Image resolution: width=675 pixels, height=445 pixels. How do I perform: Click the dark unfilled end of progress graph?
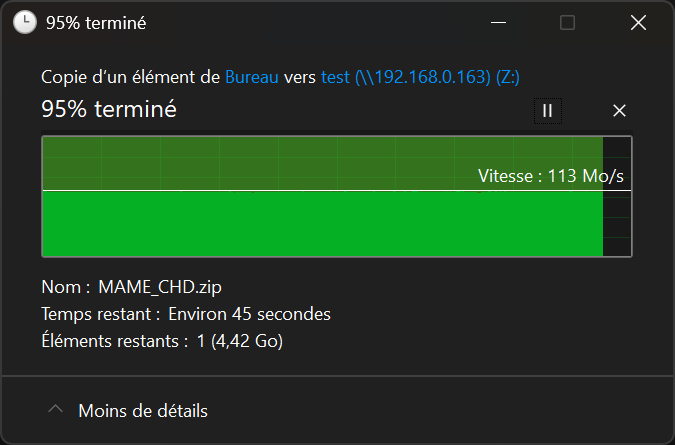[x=617, y=225]
